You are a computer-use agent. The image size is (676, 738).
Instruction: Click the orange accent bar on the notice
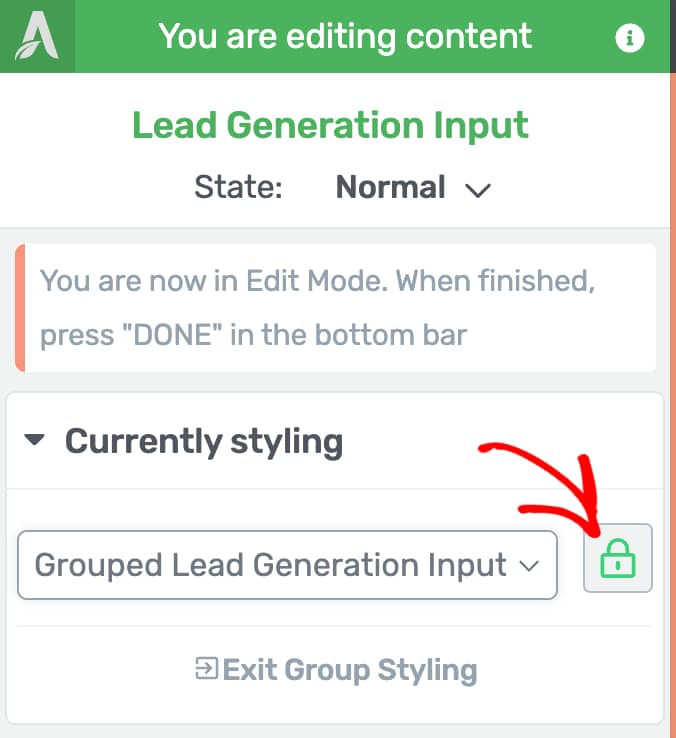20,308
